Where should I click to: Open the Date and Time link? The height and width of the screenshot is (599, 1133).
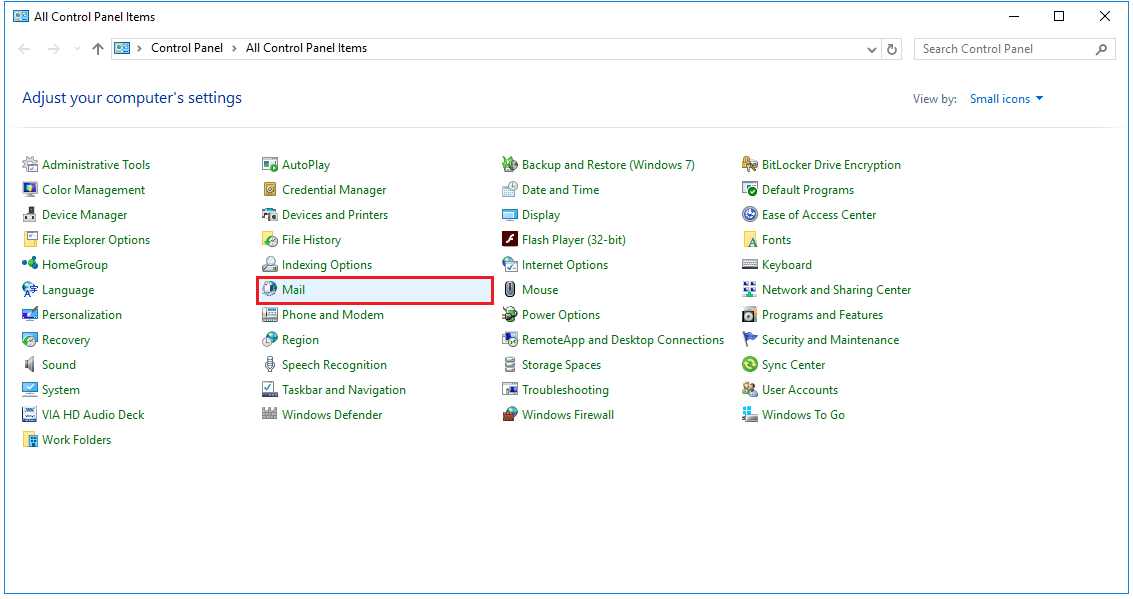[560, 190]
